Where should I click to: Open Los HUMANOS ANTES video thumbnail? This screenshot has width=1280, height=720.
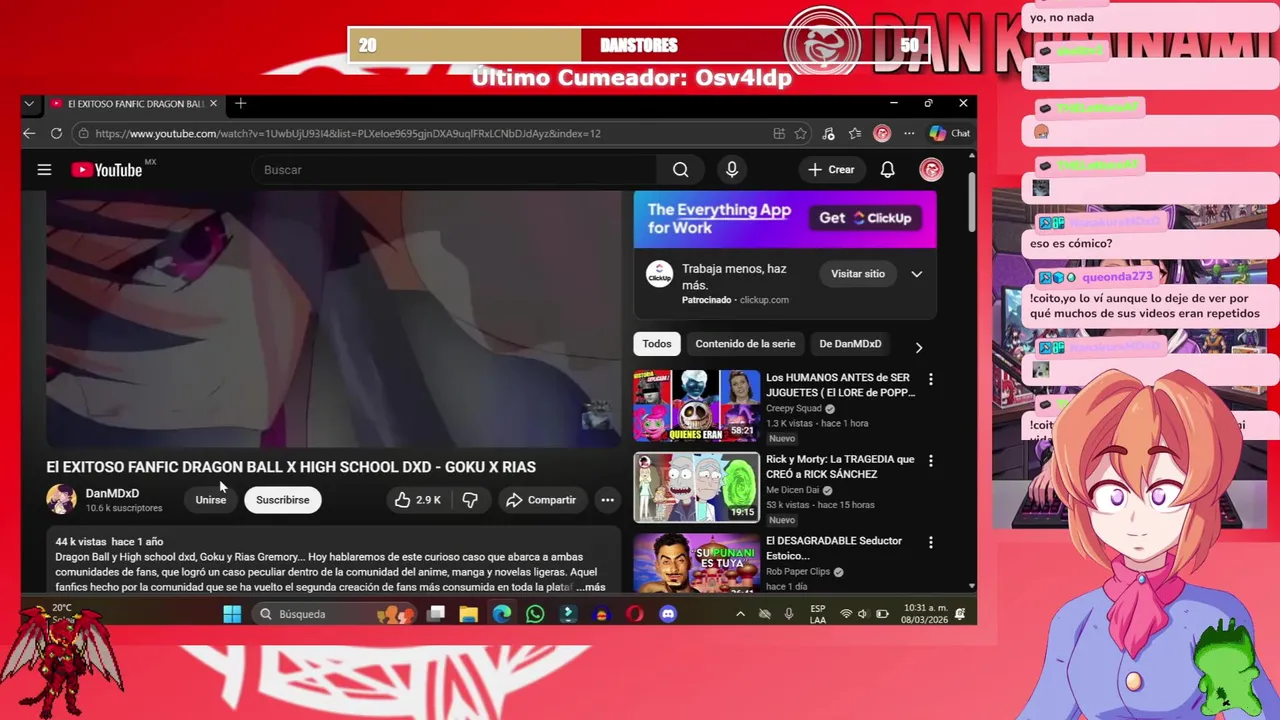click(696, 405)
